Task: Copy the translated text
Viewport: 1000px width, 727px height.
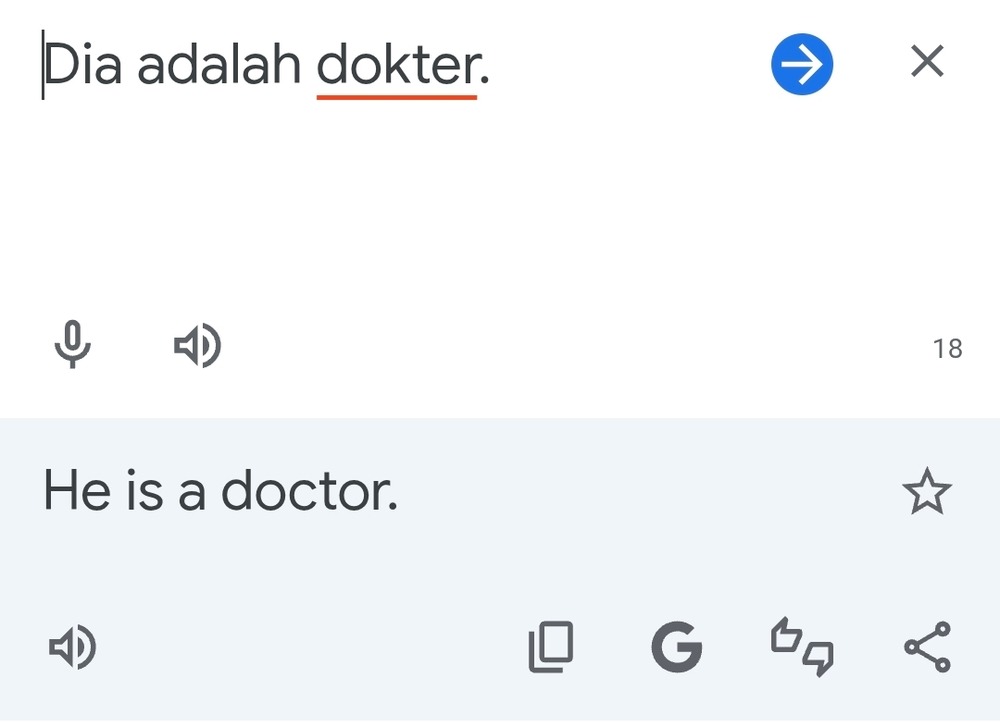Action: 550,647
